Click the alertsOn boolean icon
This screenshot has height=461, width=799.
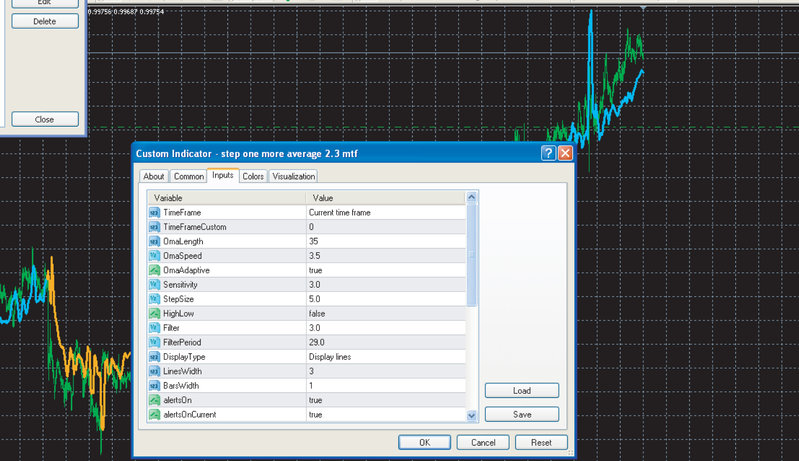[x=154, y=399]
